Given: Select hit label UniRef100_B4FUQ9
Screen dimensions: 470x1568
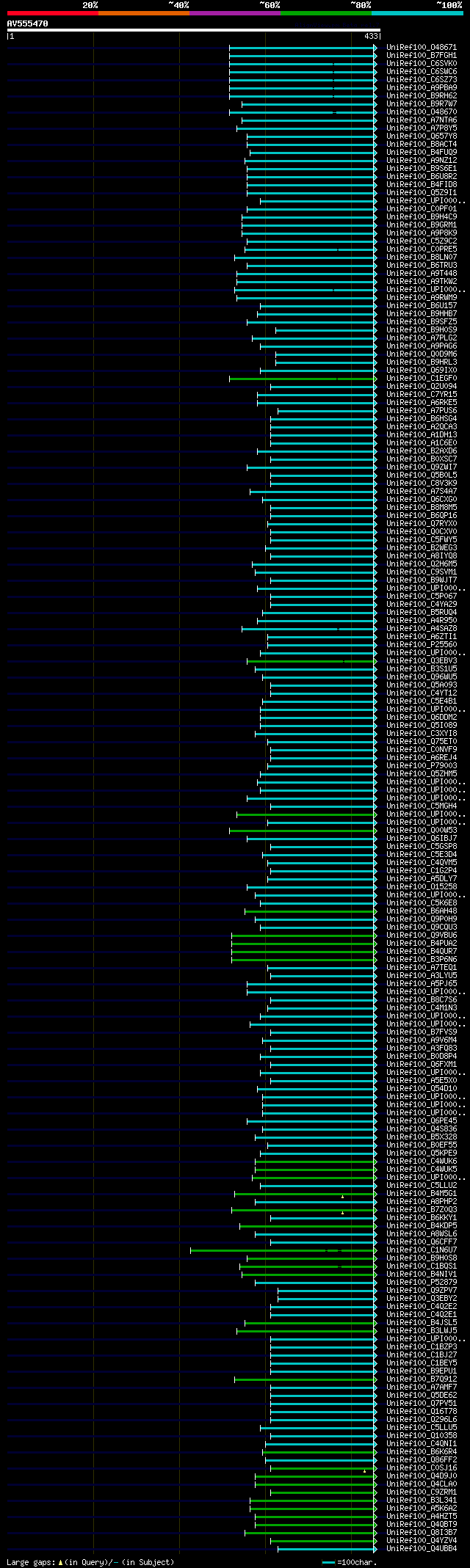Looking at the screenshot, I should [422, 152].
